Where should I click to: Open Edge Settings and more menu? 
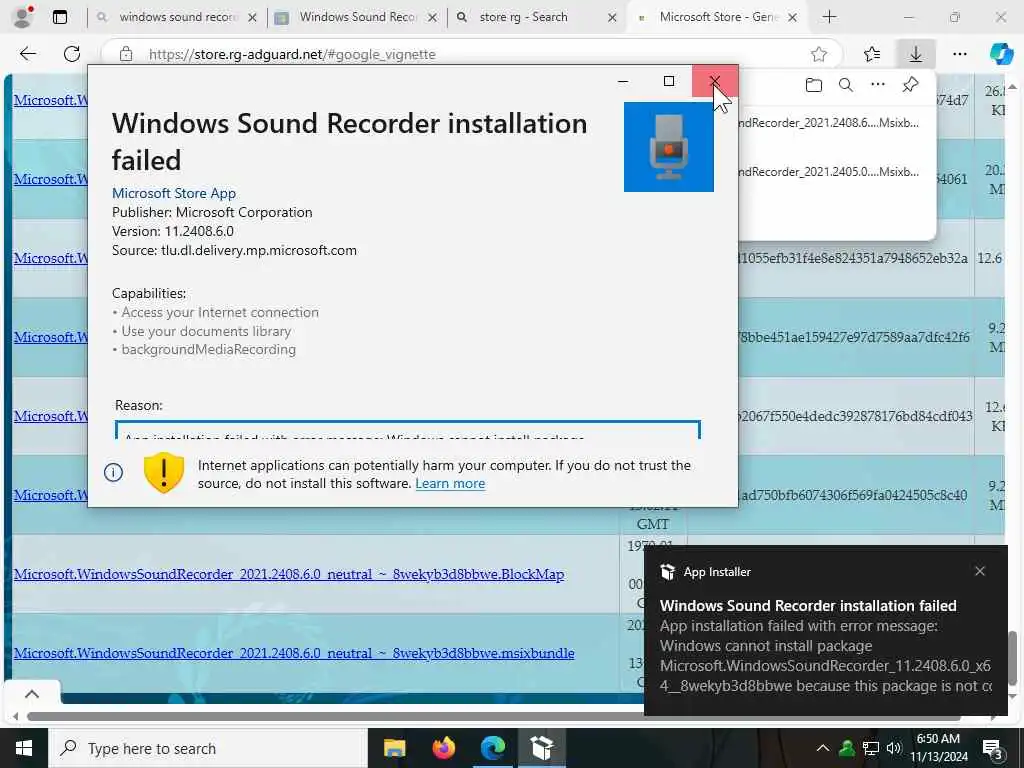click(x=959, y=54)
